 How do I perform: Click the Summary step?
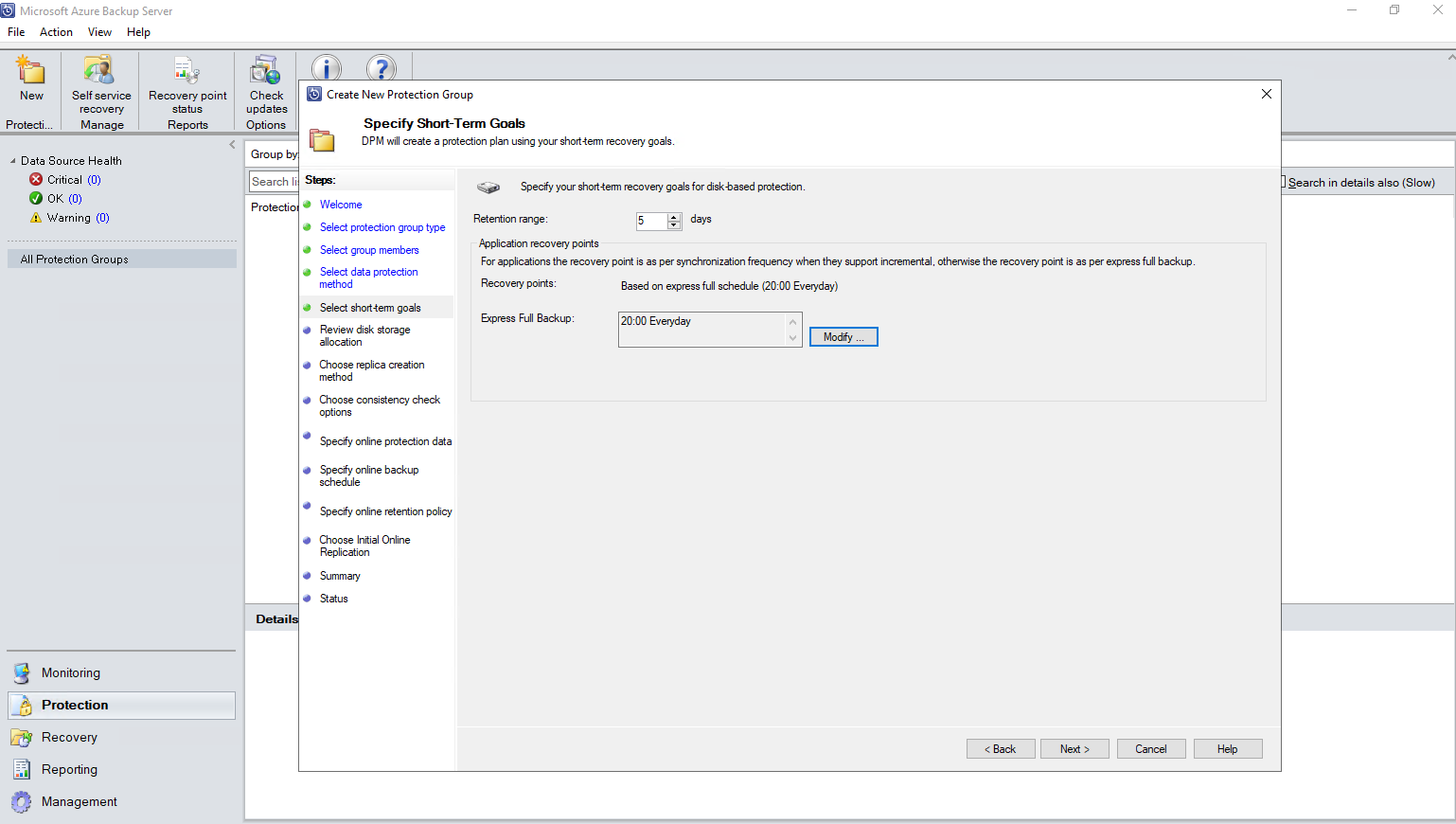pyautogui.click(x=340, y=576)
